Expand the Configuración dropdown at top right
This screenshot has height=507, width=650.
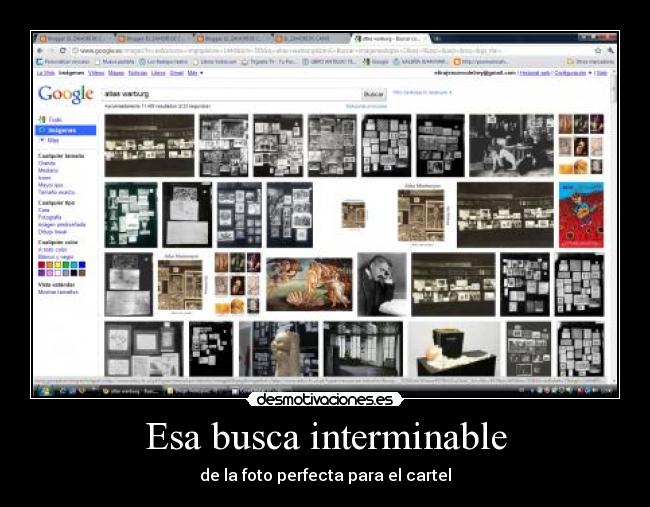[x=573, y=73]
